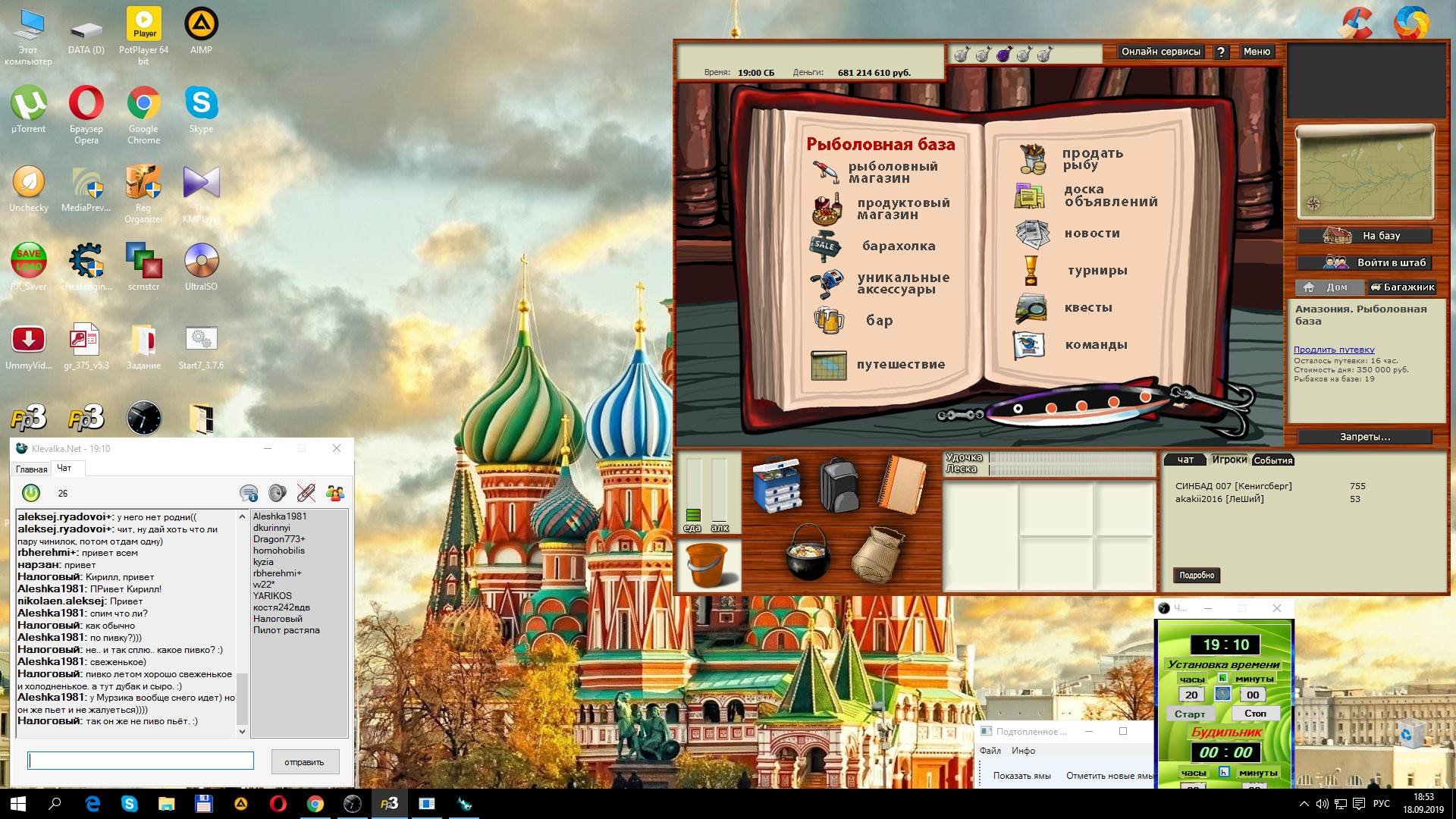This screenshot has height=819, width=1456.
Task: Click the Дом button
Action: [1328, 287]
